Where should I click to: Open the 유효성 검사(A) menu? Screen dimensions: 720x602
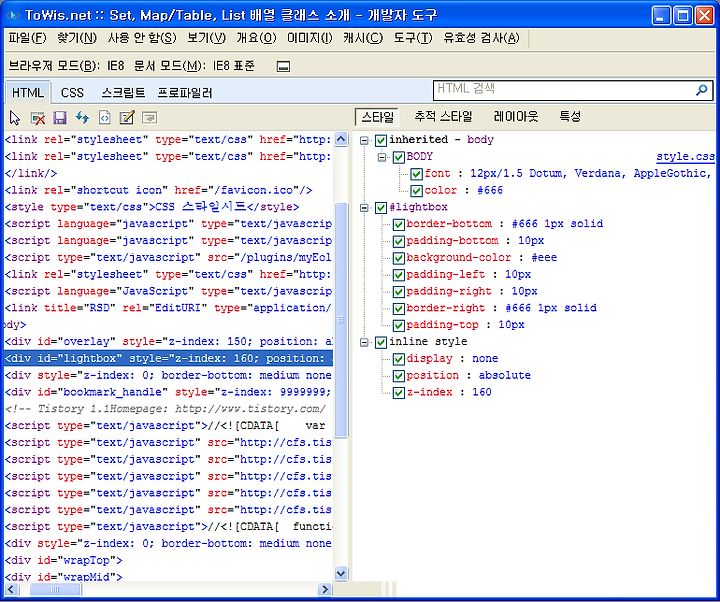481,38
